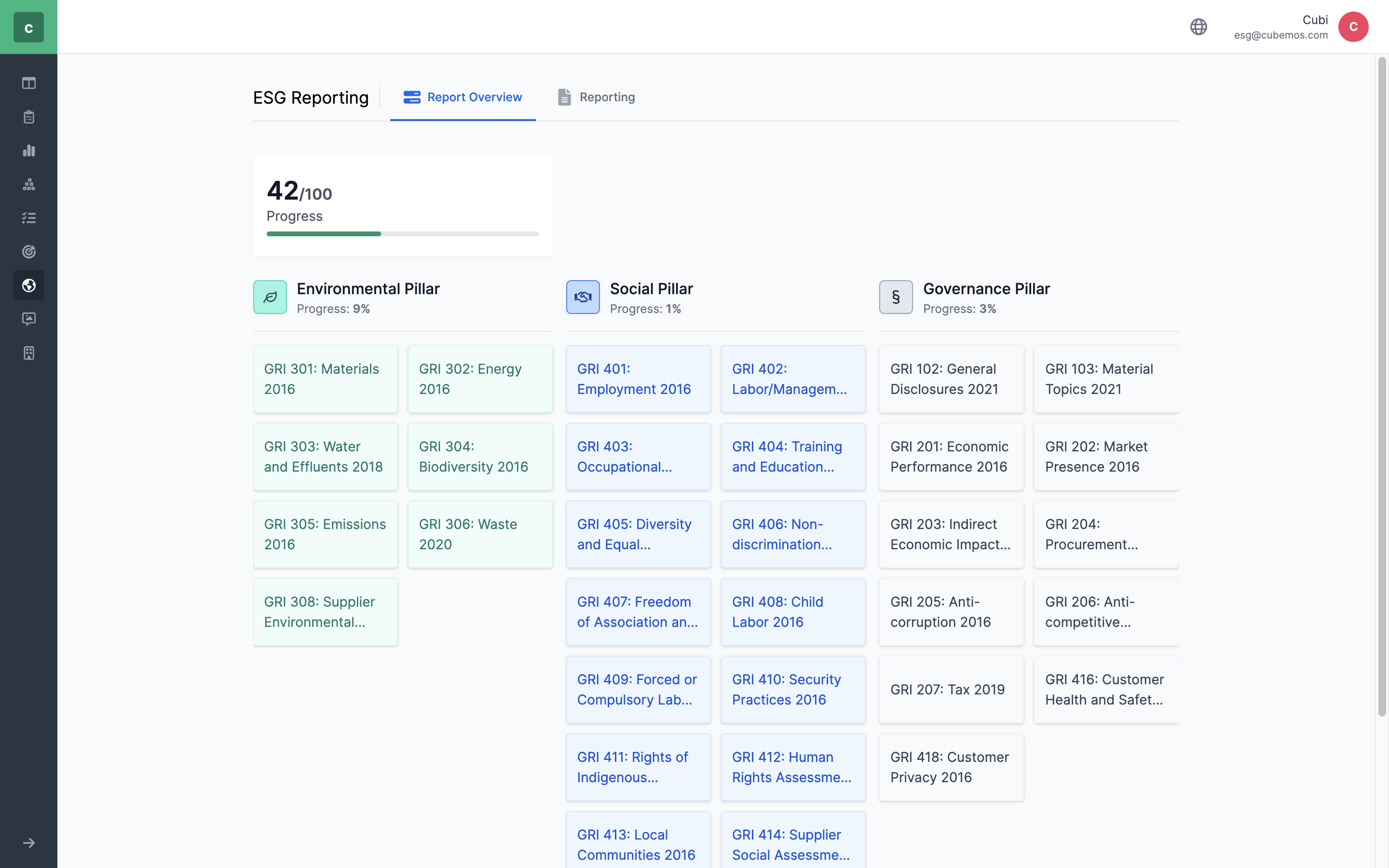Open the organization hierarchy sidebar icon
Screen dimensions: 1389x868
29,184
